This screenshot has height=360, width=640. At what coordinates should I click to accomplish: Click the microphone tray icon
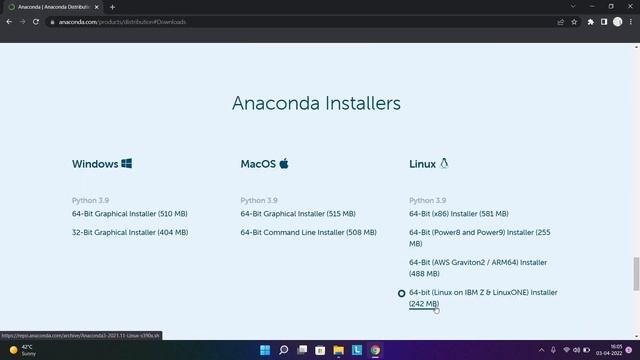click(553, 350)
